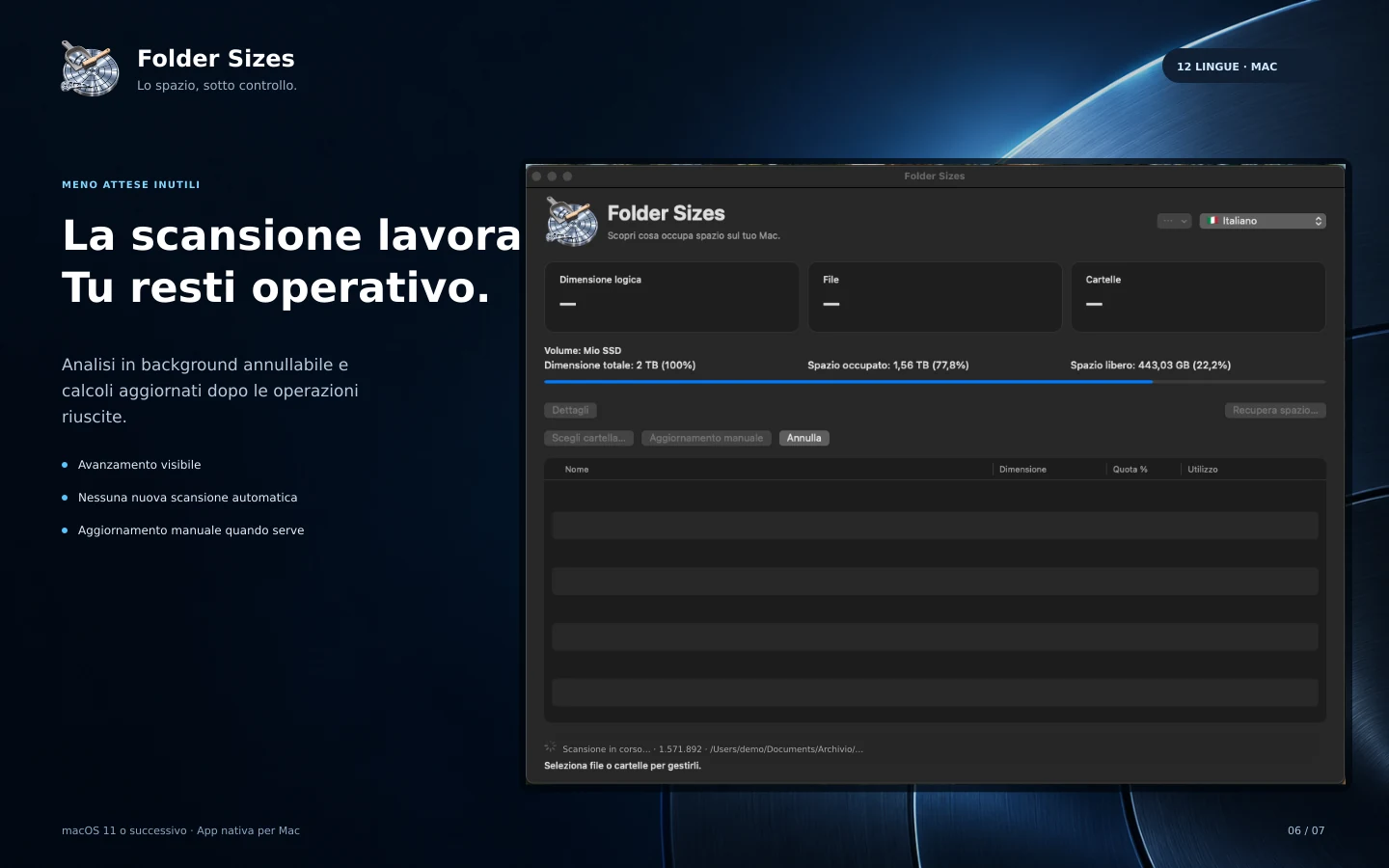This screenshot has height=868, width=1389.
Task: Click the Dettagli button
Action: pos(570,410)
